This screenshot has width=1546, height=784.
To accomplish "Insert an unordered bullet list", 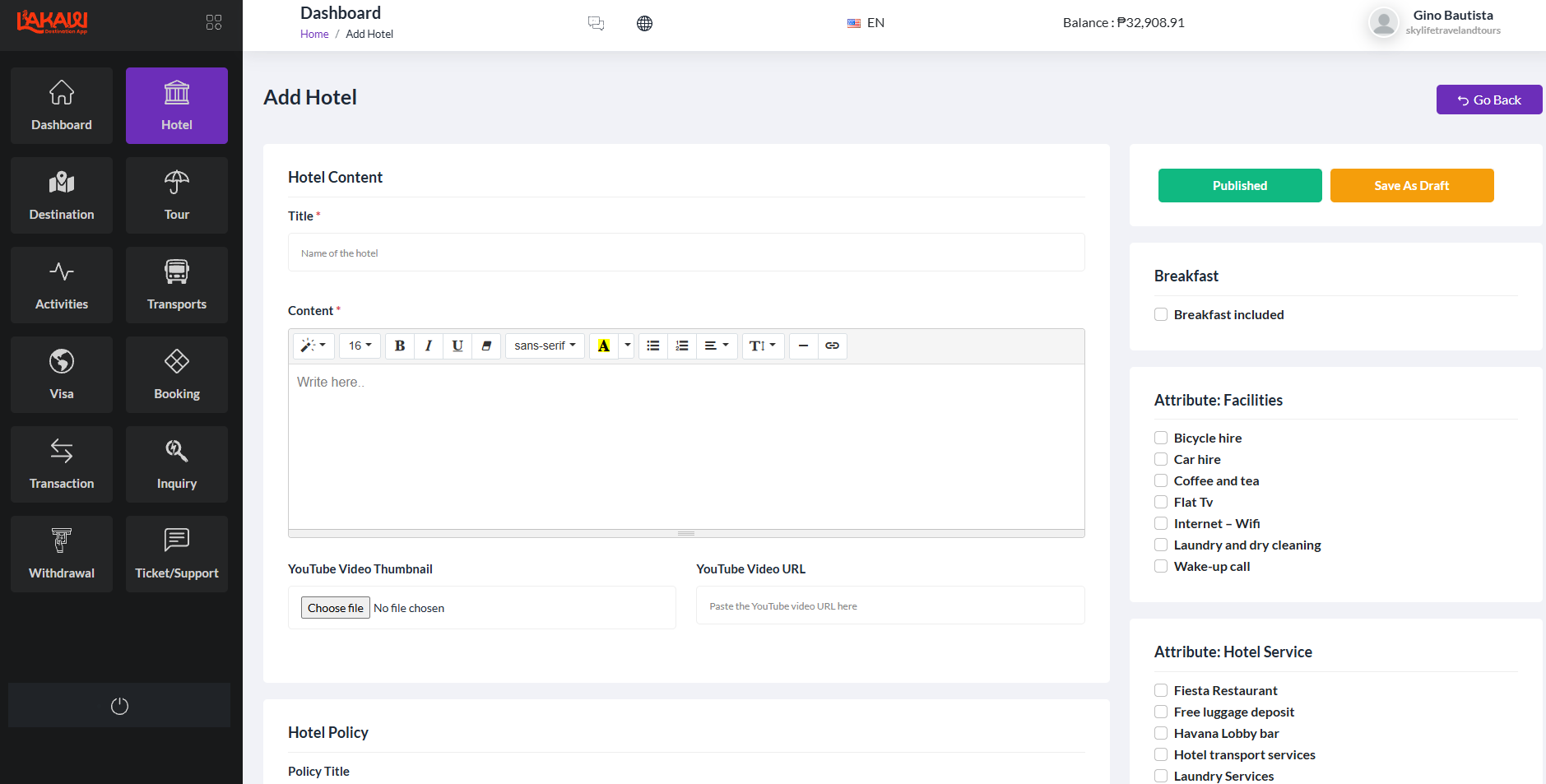I will coord(653,346).
